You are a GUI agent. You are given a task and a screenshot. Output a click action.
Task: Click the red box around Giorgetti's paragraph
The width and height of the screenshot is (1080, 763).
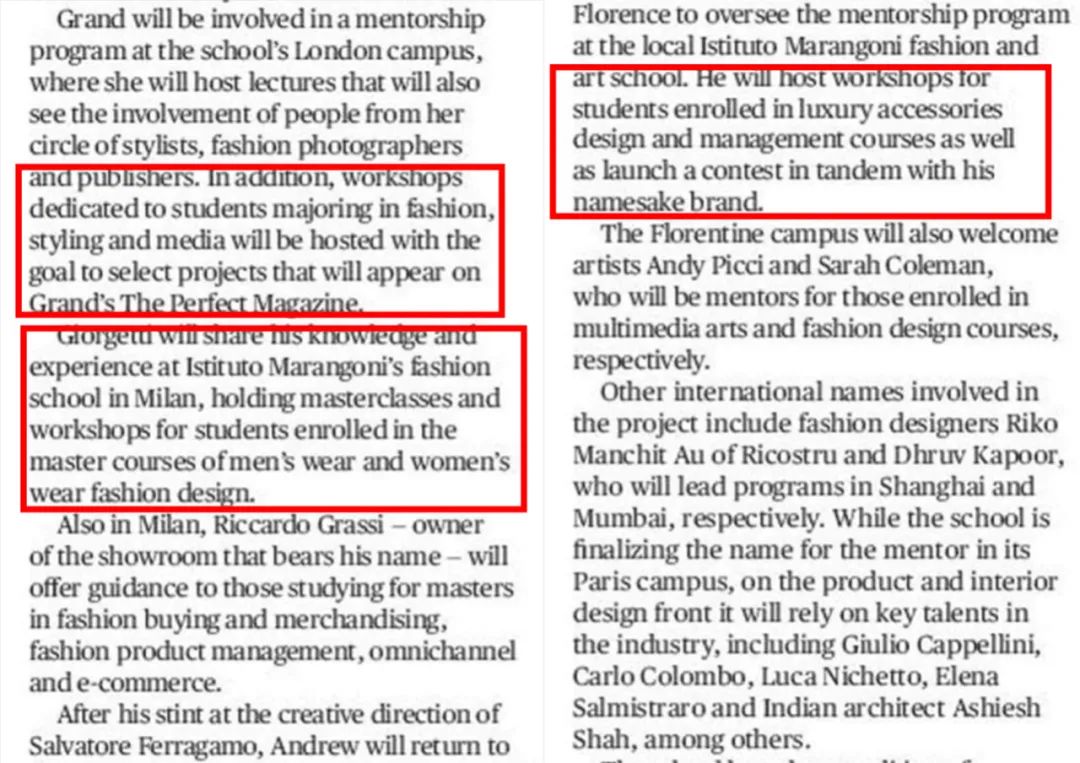point(273,417)
